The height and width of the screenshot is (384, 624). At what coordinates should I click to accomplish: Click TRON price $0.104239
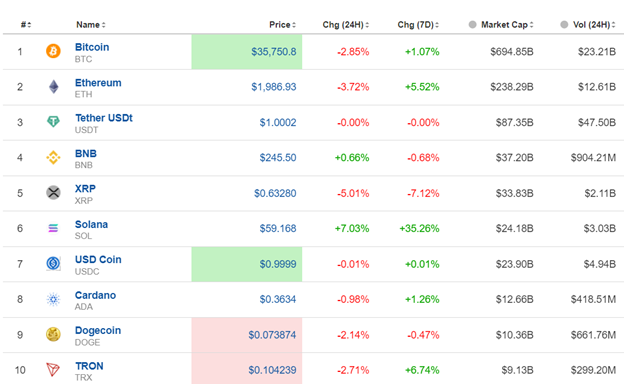[x=272, y=370]
